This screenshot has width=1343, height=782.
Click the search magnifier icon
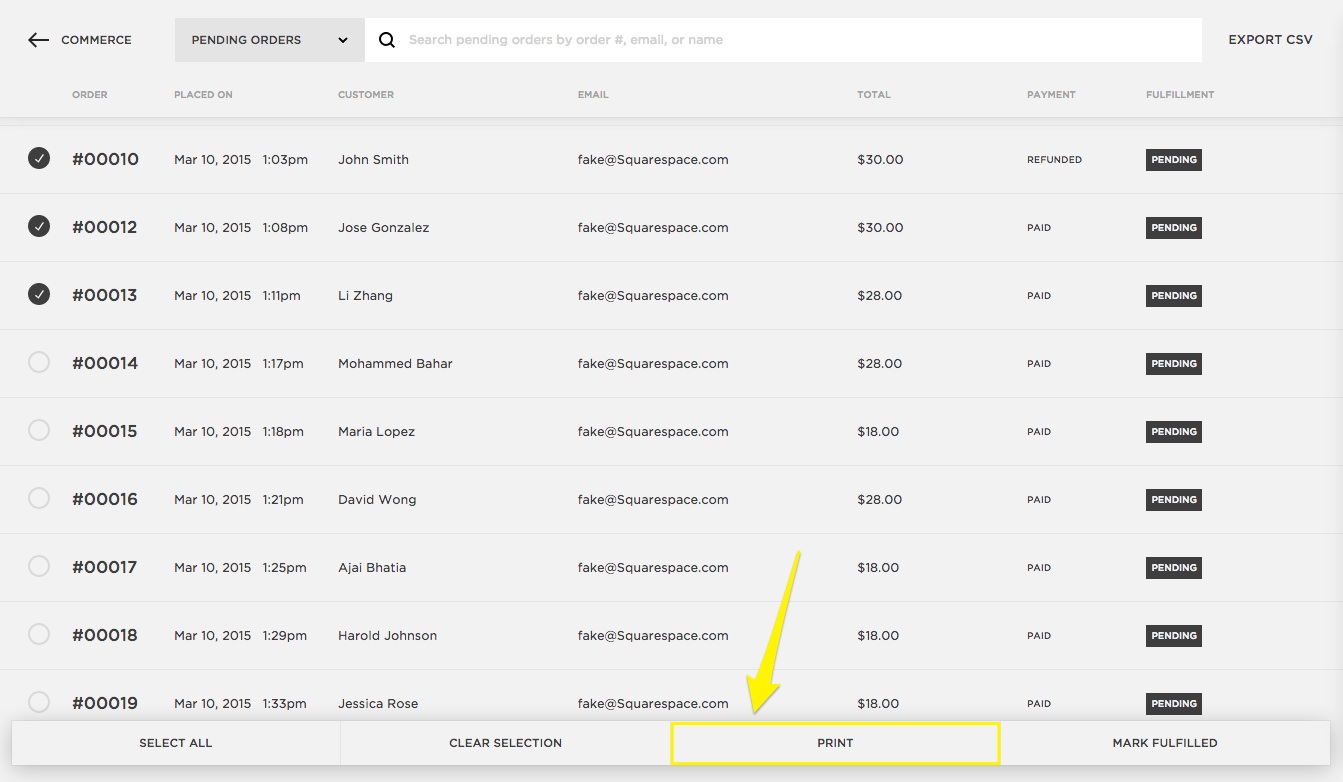coord(387,40)
